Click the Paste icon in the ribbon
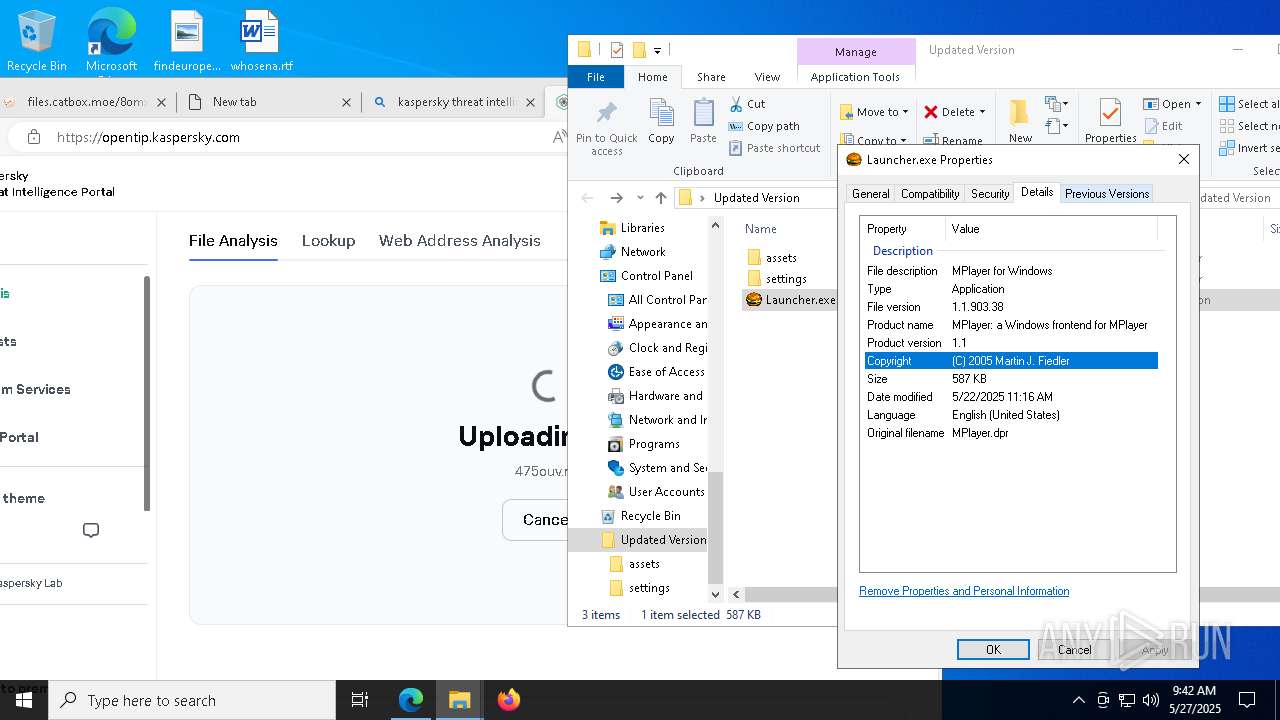Screen dimensions: 1280x720 coord(703,112)
